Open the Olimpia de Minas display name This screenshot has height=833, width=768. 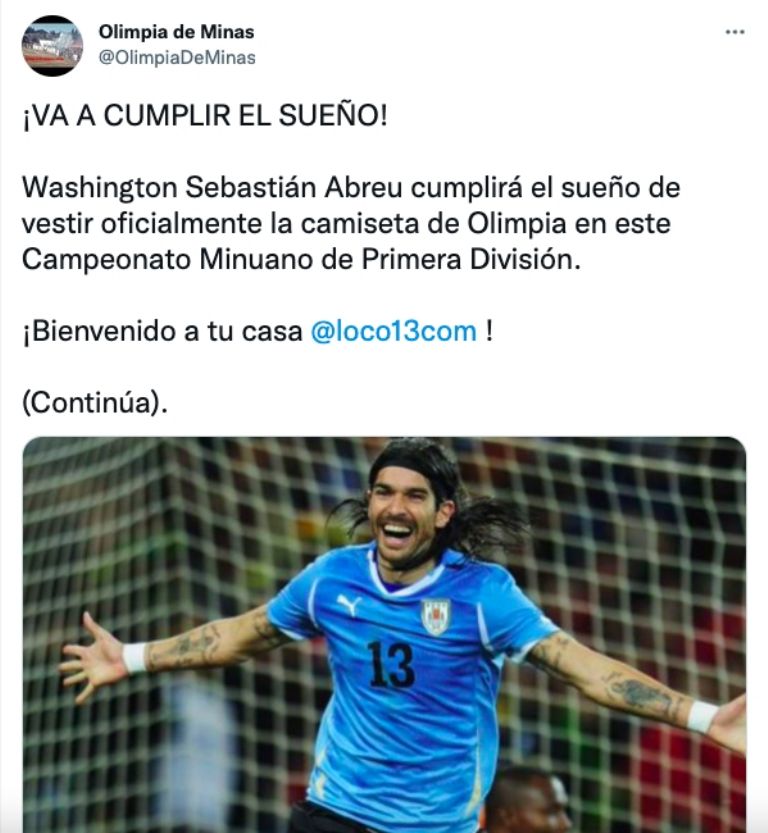[176, 32]
